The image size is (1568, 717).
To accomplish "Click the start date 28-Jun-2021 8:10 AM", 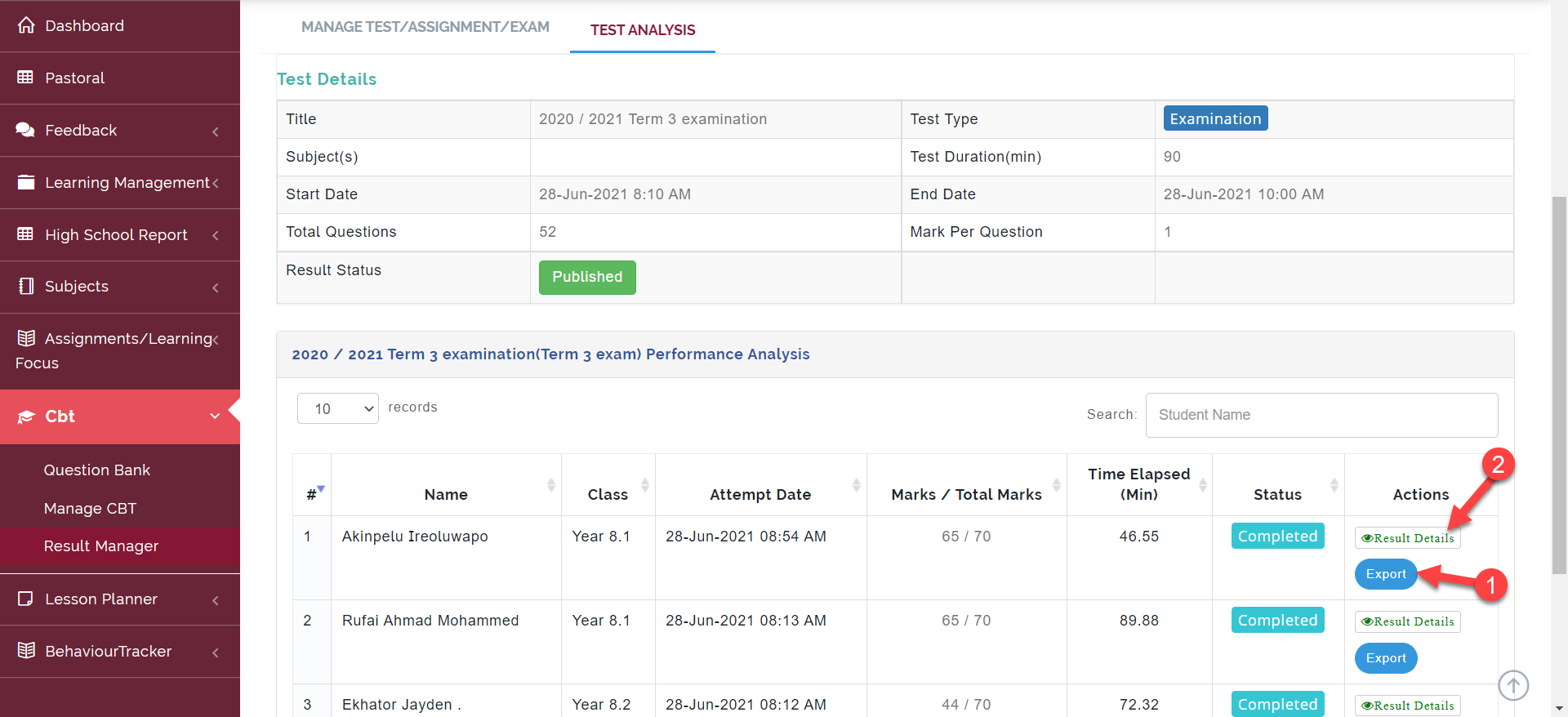I will tap(615, 194).
